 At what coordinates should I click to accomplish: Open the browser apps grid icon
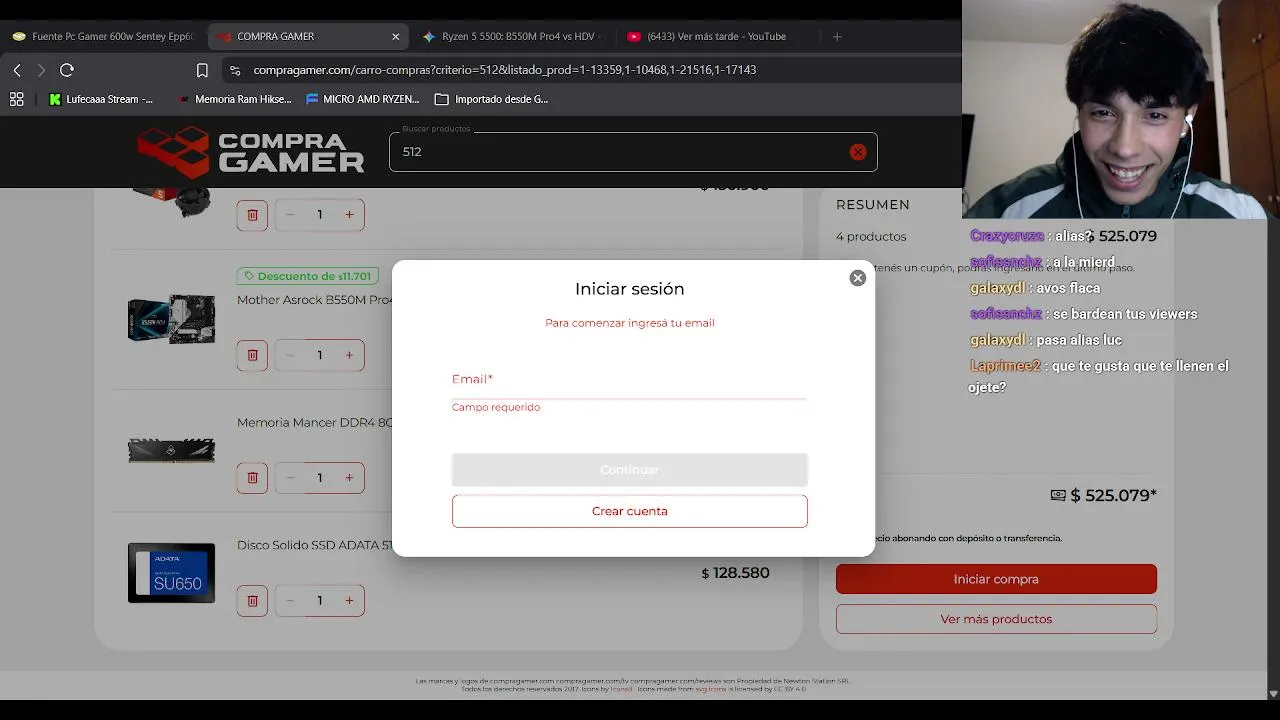16,99
